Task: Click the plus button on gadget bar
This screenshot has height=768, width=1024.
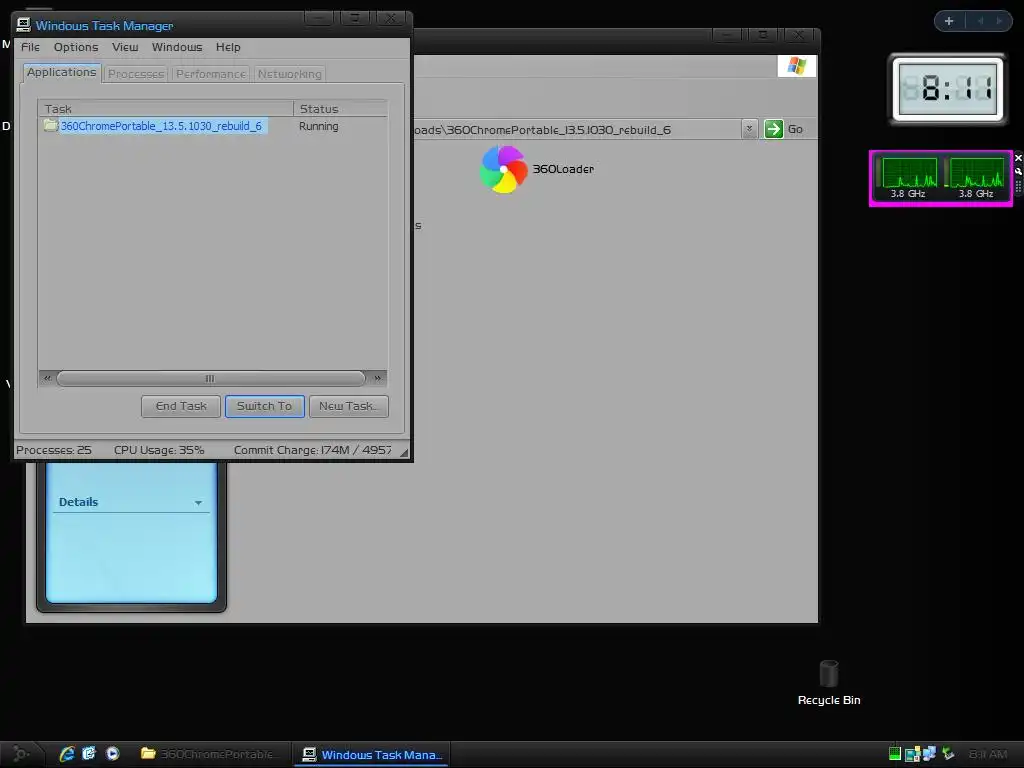Action: pyautogui.click(x=949, y=21)
